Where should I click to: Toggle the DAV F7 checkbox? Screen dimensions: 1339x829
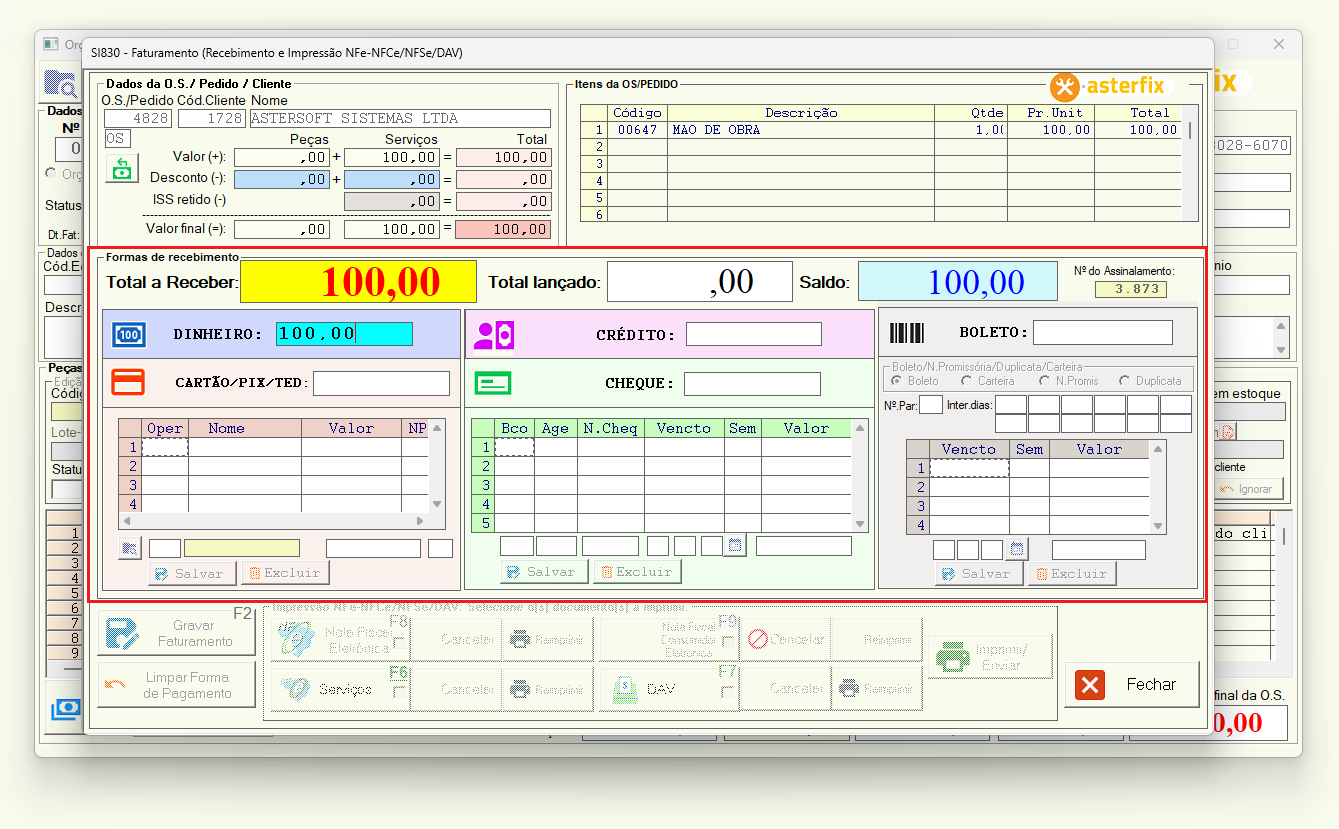pyautogui.click(x=727, y=692)
